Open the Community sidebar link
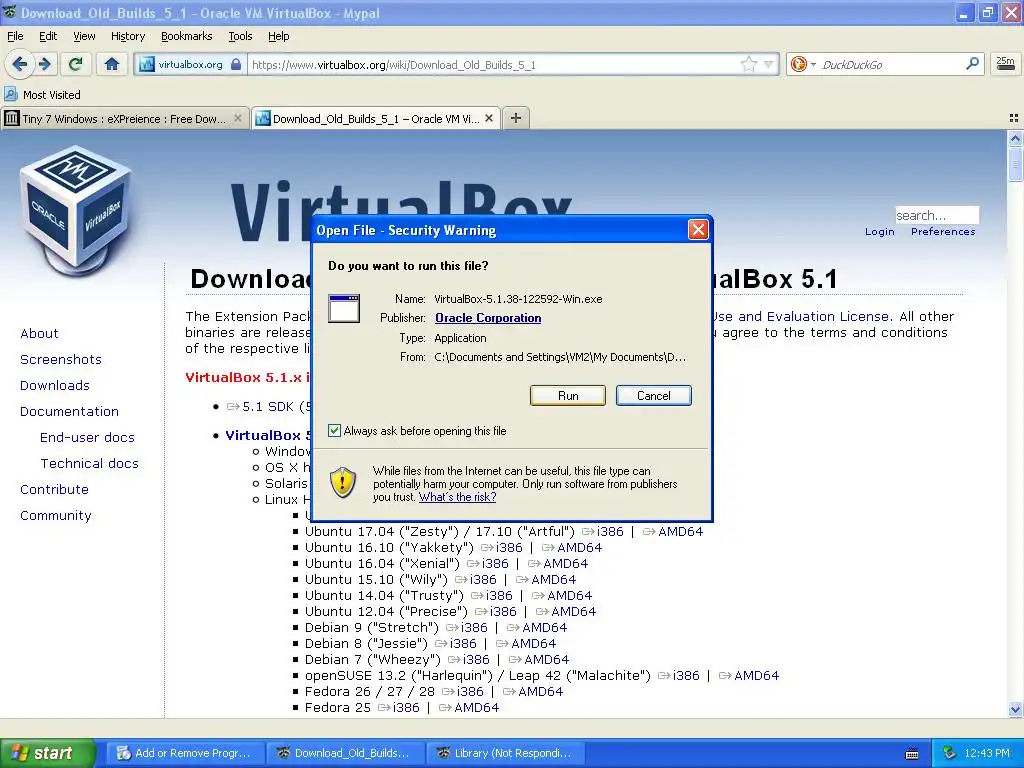This screenshot has height=768, width=1024. [x=56, y=515]
